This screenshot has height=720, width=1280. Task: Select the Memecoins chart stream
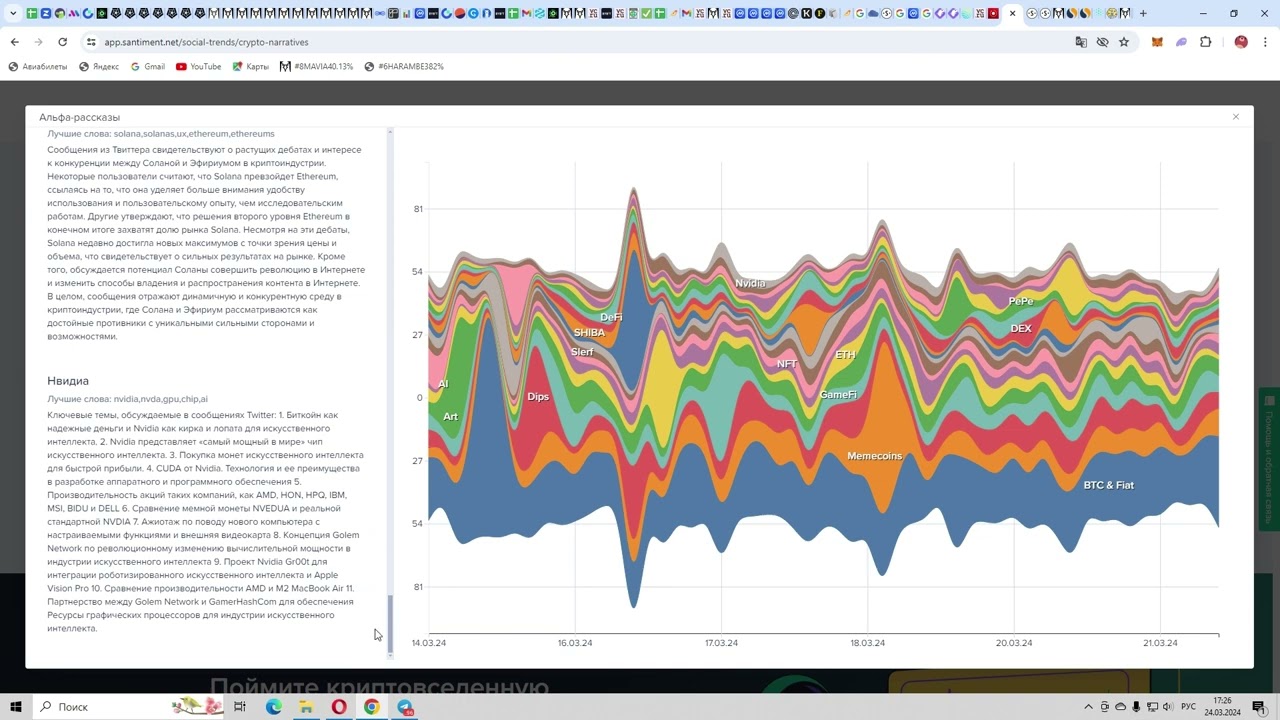point(874,456)
